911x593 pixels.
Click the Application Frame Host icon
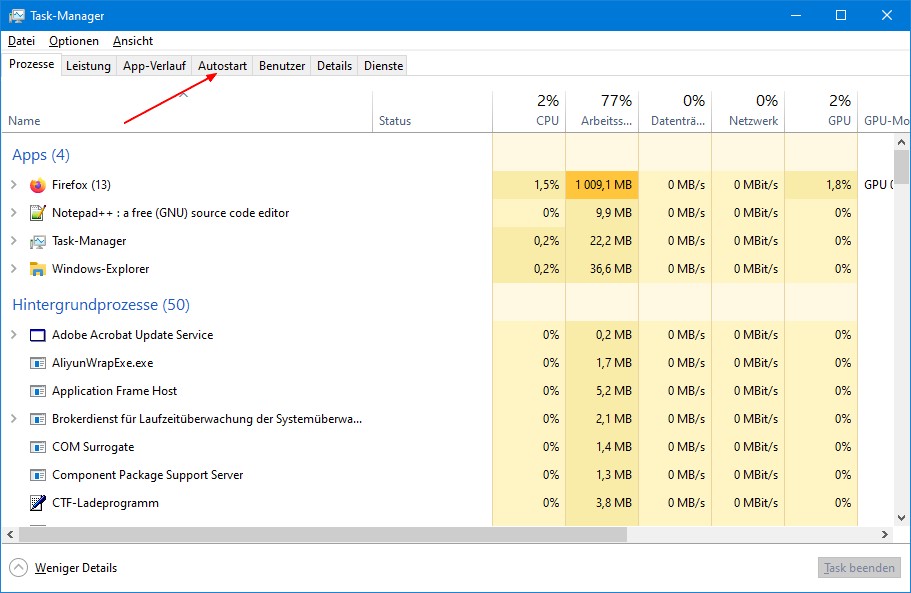point(38,391)
